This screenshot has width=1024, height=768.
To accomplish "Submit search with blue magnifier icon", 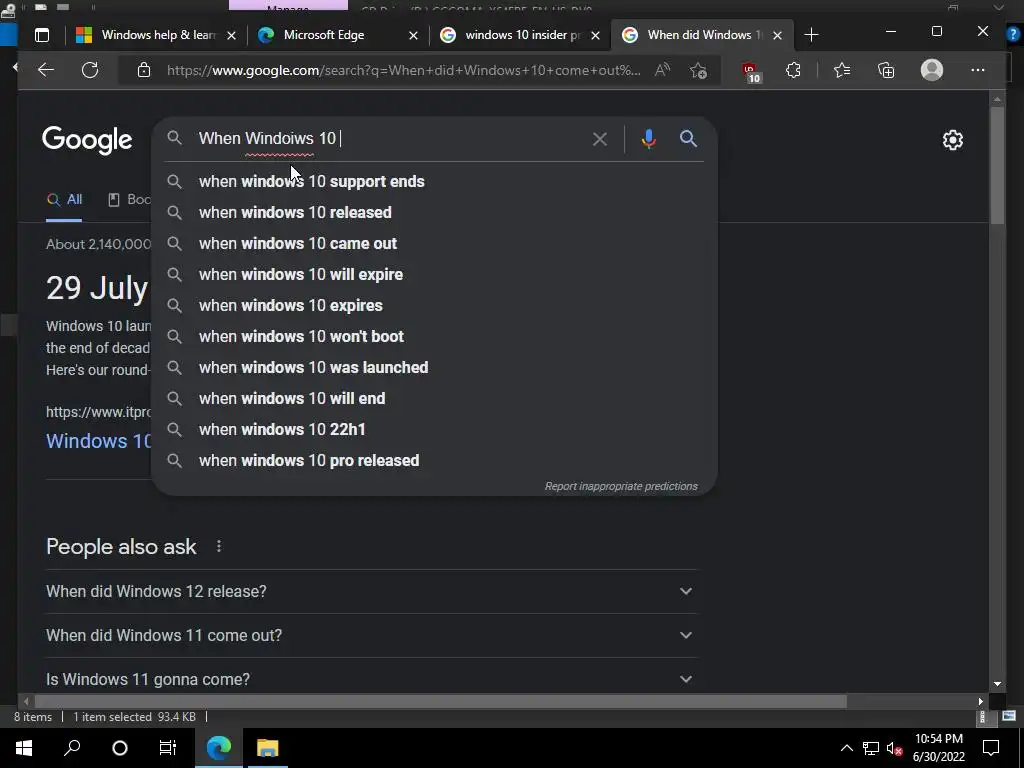I will coord(688,138).
